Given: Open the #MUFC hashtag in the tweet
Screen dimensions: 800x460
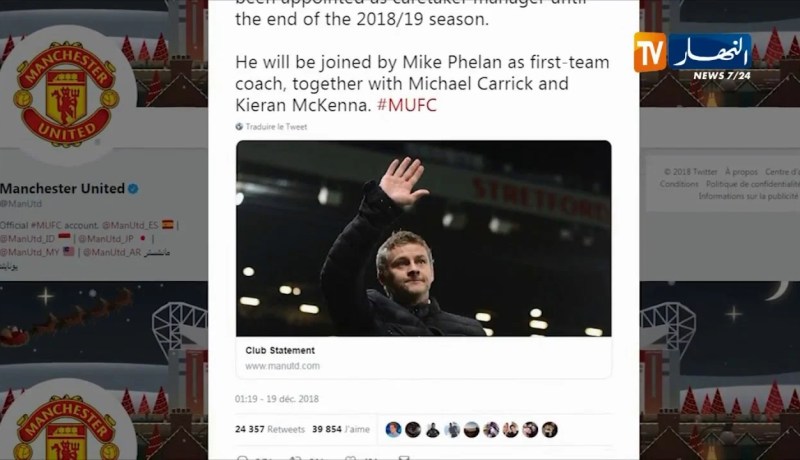Looking at the screenshot, I should (407, 105).
